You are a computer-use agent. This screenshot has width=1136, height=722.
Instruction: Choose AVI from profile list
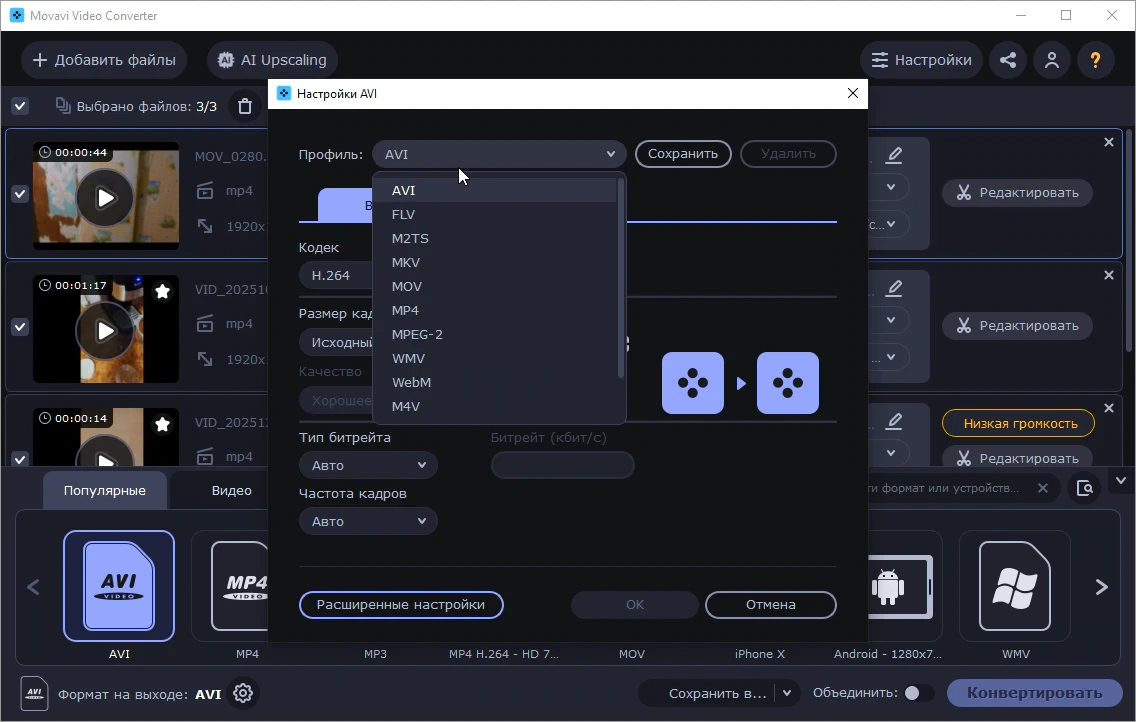tap(496, 190)
